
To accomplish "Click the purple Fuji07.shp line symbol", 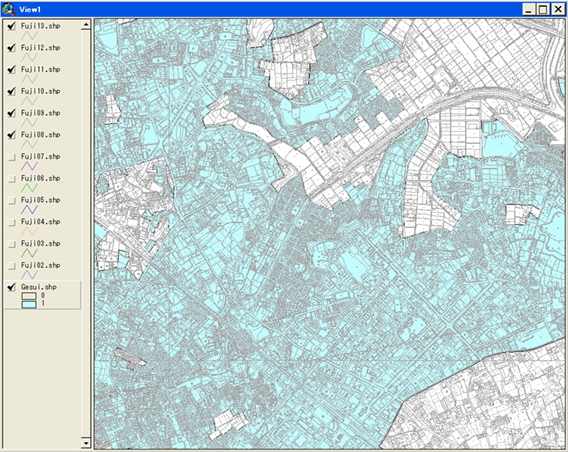I will (x=29, y=166).
